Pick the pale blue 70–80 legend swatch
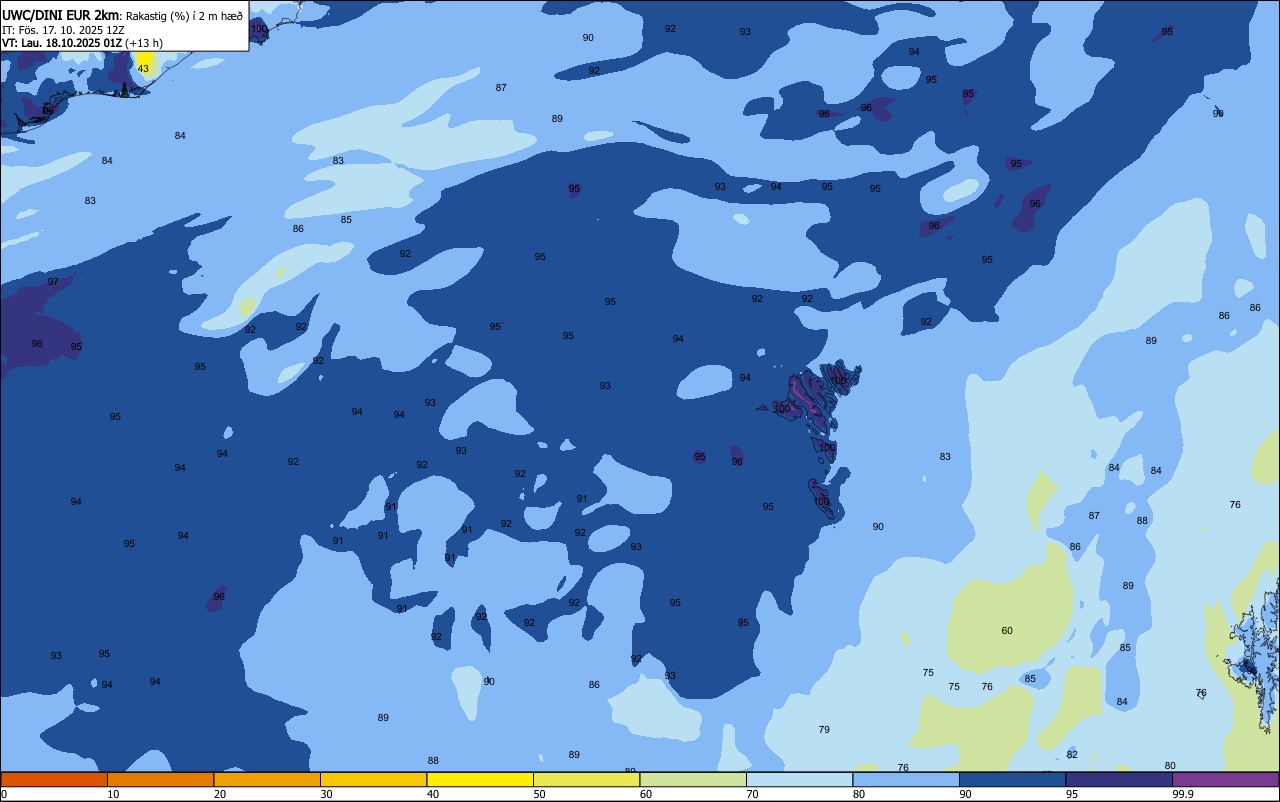The width and height of the screenshot is (1280, 802). pyautogui.click(x=799, y=779)
